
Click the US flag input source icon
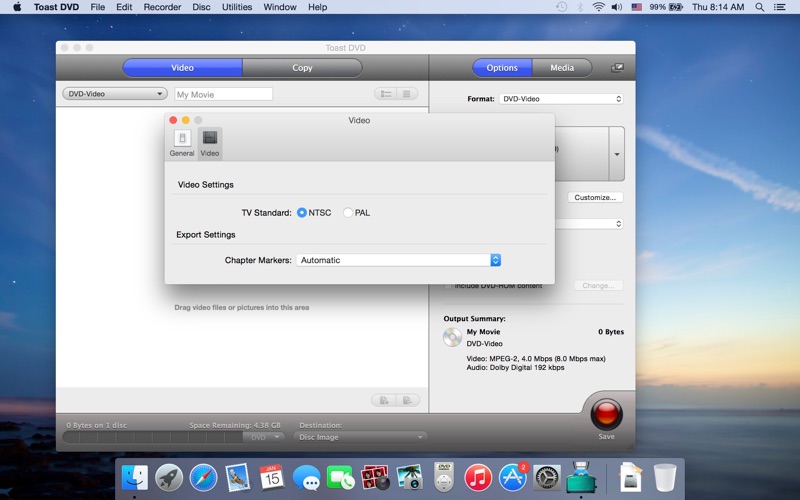point(637,7)
